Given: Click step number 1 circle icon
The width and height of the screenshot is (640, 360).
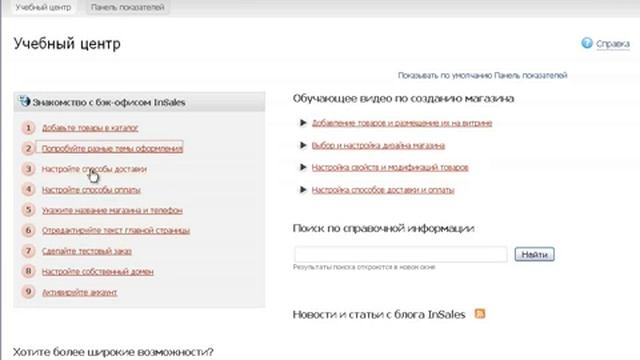Looking at the screenshot, I should (28, 128).
